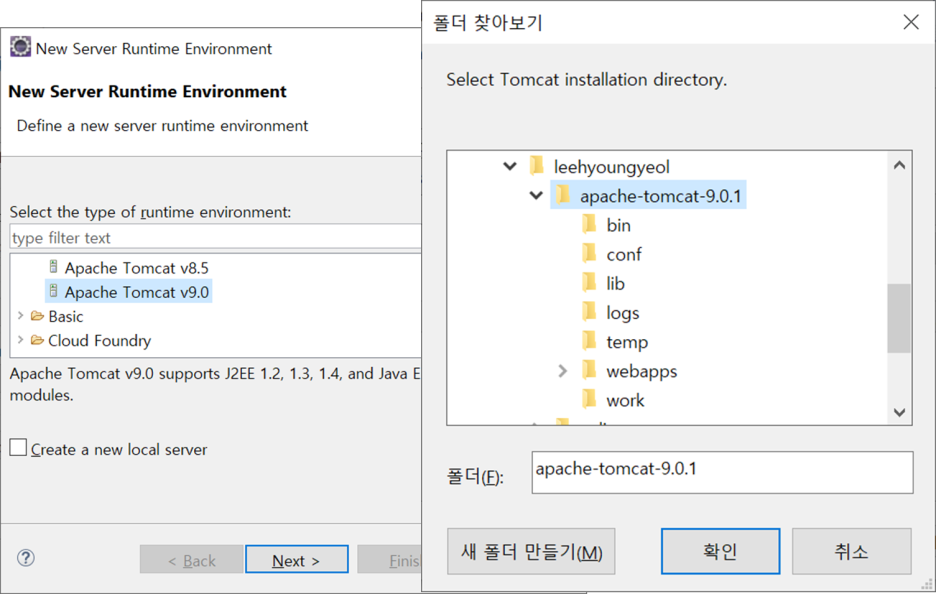Click the bin folder icon
Viewport: 936px width, 594px height.
pyautogui.click(x=590, y=224)
